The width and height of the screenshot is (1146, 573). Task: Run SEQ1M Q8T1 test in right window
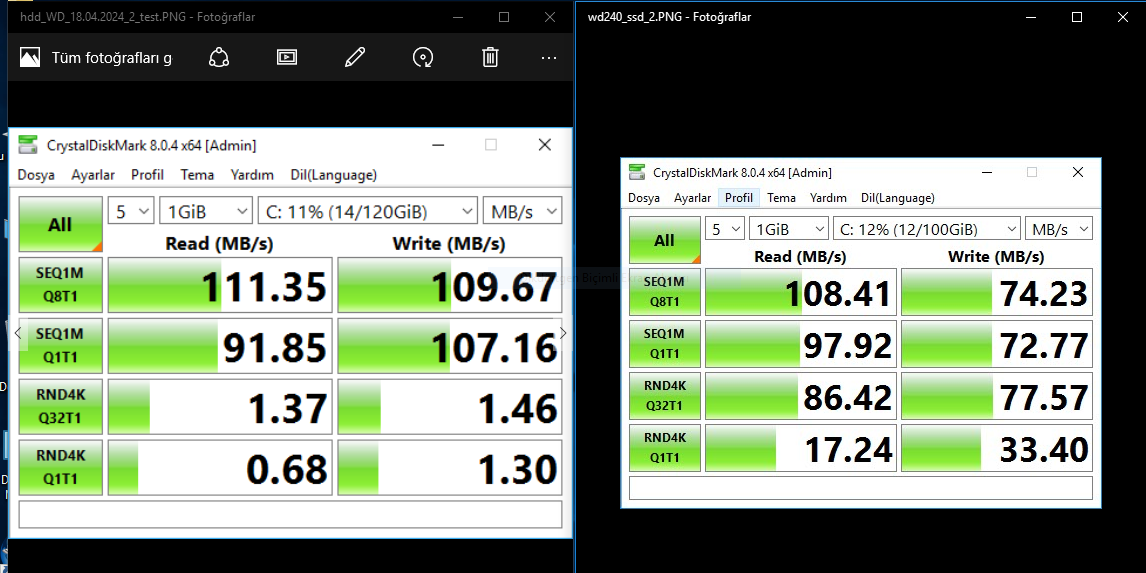[x=664, y=292]
